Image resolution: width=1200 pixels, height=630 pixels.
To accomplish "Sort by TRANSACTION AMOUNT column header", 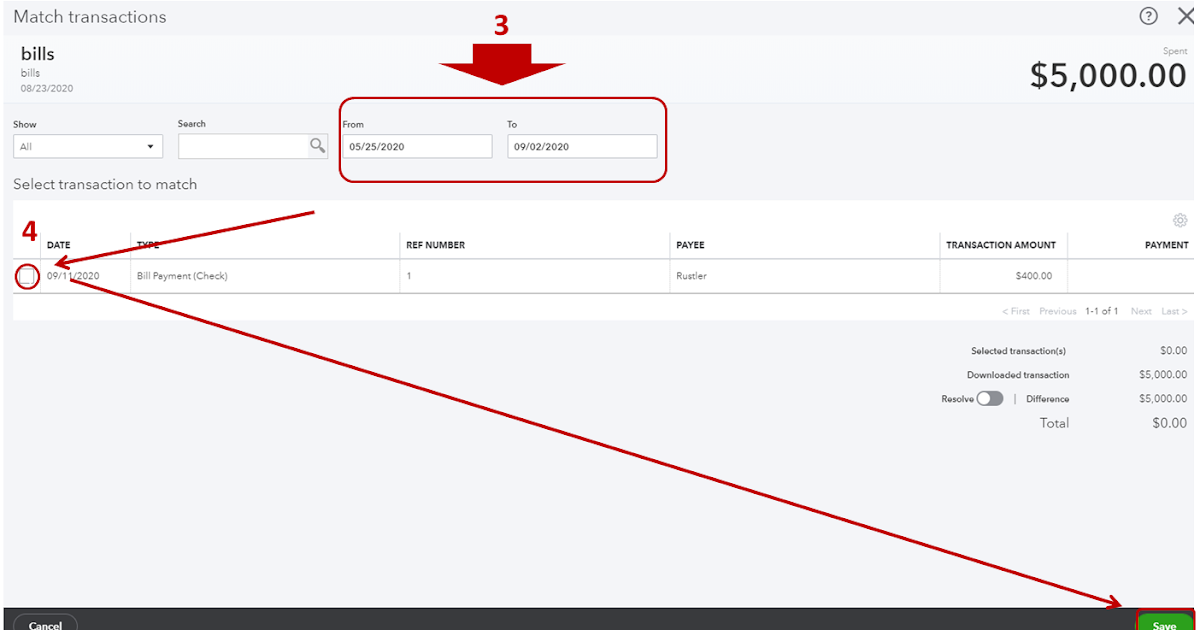I will pos(1001,245).
